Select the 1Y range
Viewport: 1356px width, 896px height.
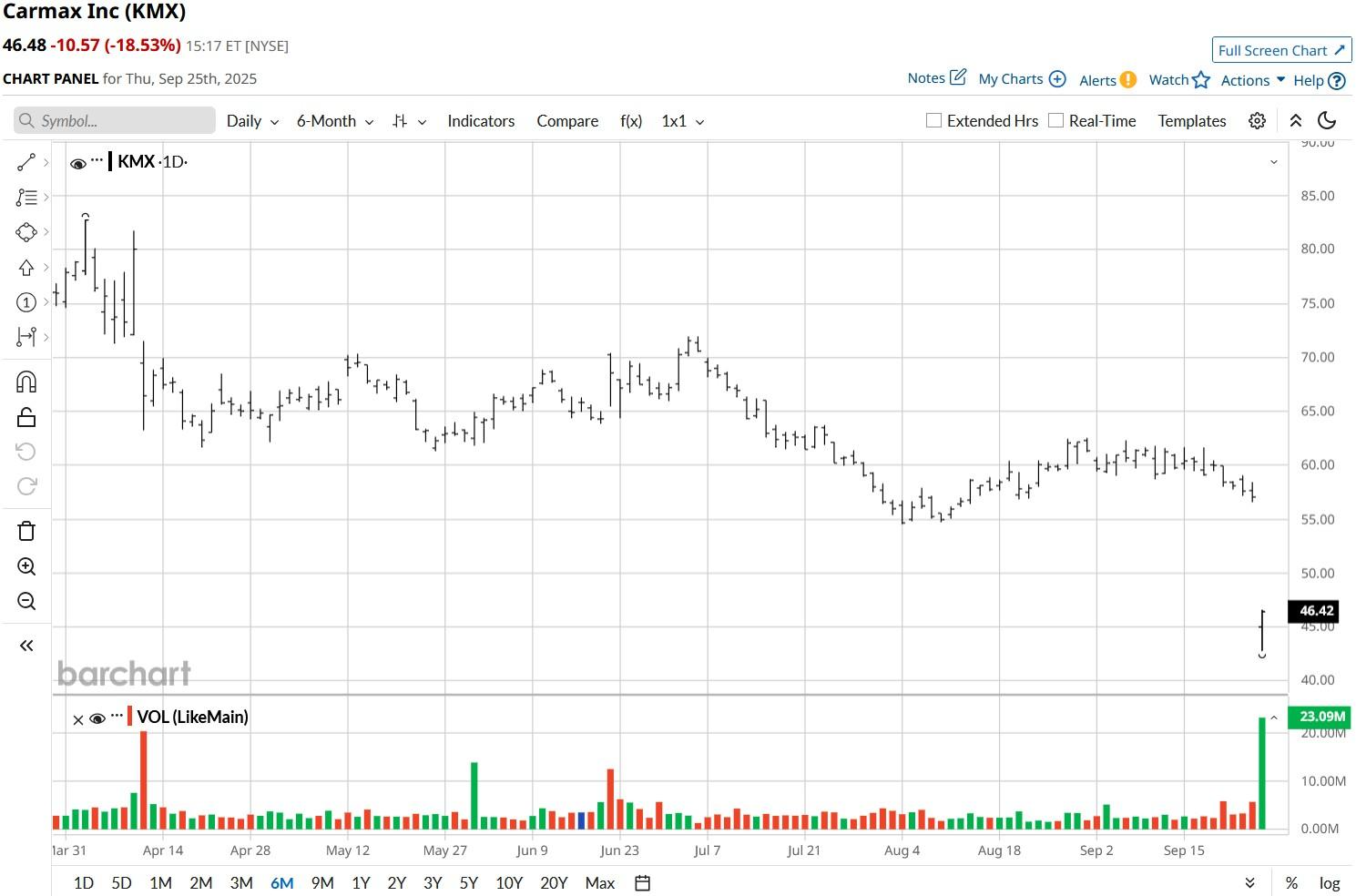pyautogui.click(x=361, y=883)
